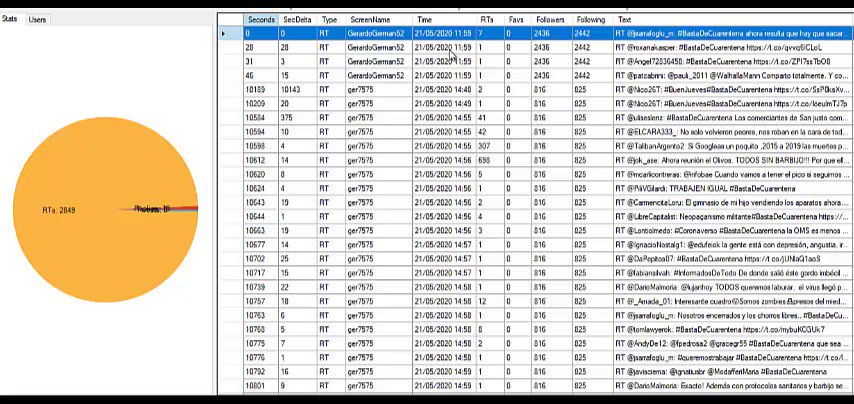Select the tweet text starting 'RT @ELCARA333_'
Image resolution: width=854 pixels, height=404 pixels.
click(733, 132)
